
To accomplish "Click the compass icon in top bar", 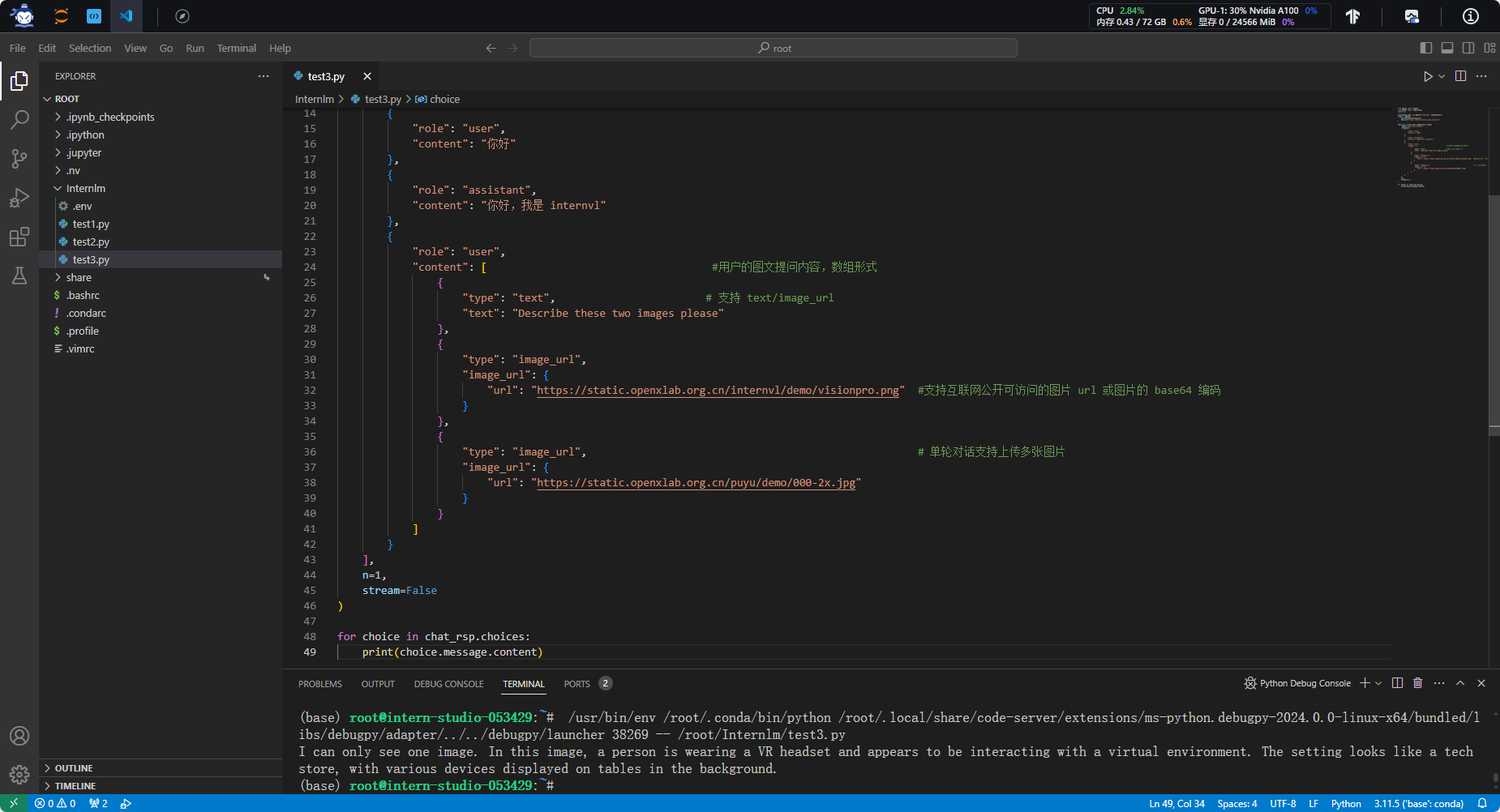I will click(x=182, y=16).
